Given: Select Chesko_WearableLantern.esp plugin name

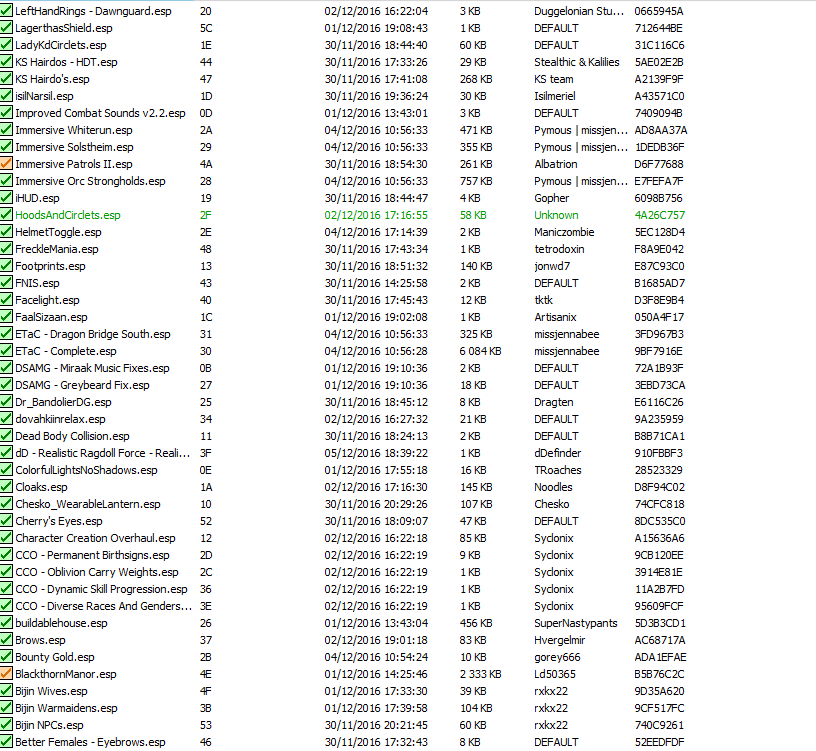Looking at the screenshot, I should coord(88,504).
